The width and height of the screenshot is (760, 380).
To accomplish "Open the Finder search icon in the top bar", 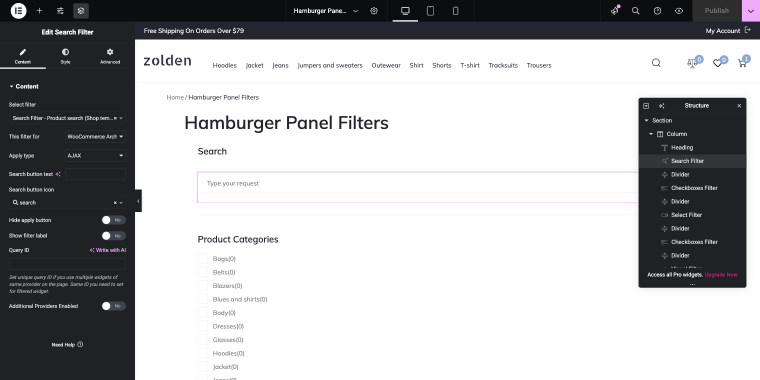I will click(635, 11).
